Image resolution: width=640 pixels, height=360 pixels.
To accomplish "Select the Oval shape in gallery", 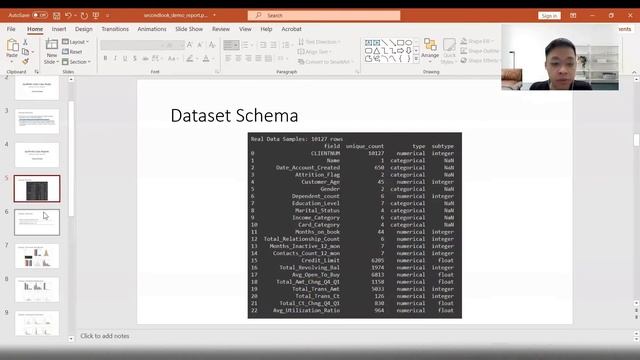I will tap(409, 42).
